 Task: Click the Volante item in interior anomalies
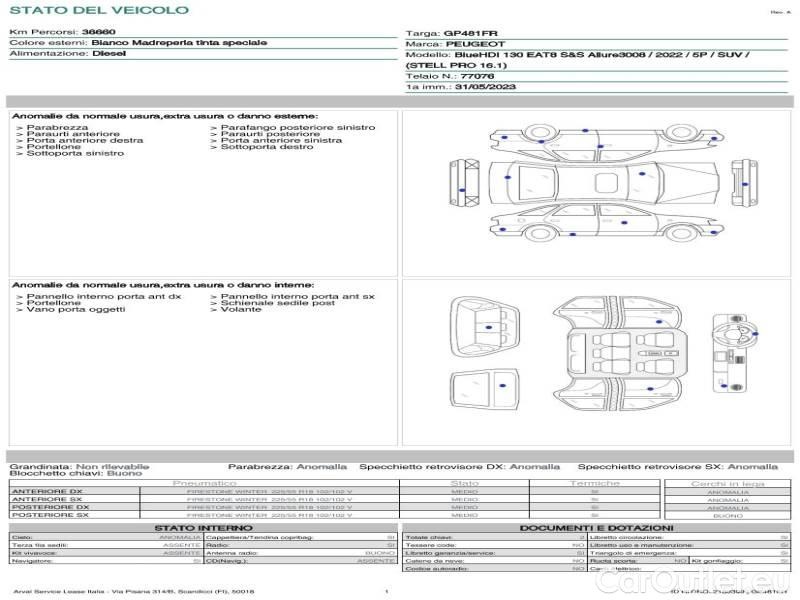(x=240, y=310)
